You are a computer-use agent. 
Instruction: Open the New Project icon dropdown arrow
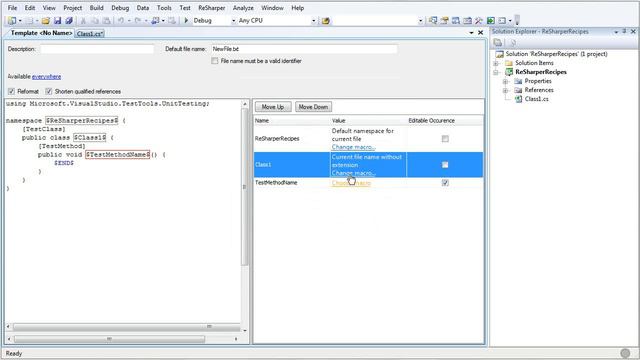(x=20, y=20)
